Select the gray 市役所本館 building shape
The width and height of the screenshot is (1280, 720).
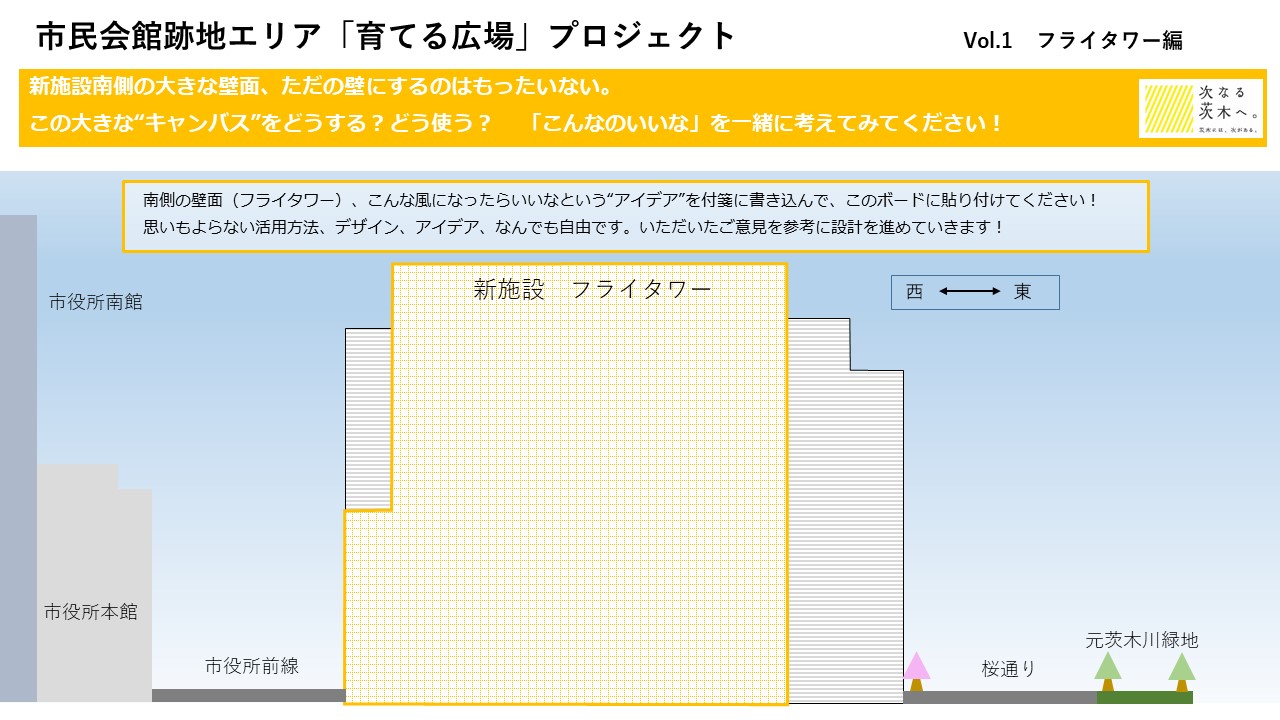[94, 583]
